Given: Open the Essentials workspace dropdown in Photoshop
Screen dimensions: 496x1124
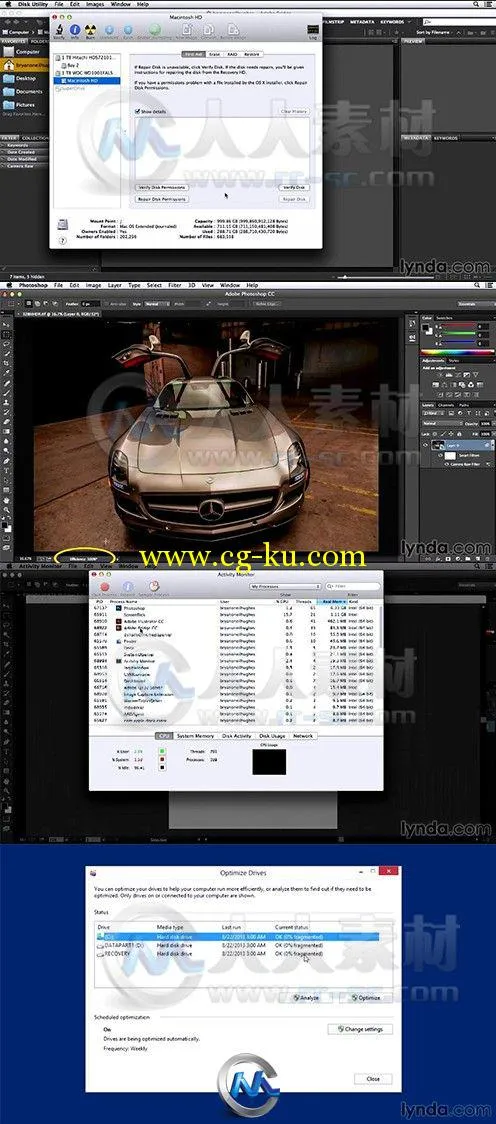Looking at the screenshot, I should click(x=474, y=303).
